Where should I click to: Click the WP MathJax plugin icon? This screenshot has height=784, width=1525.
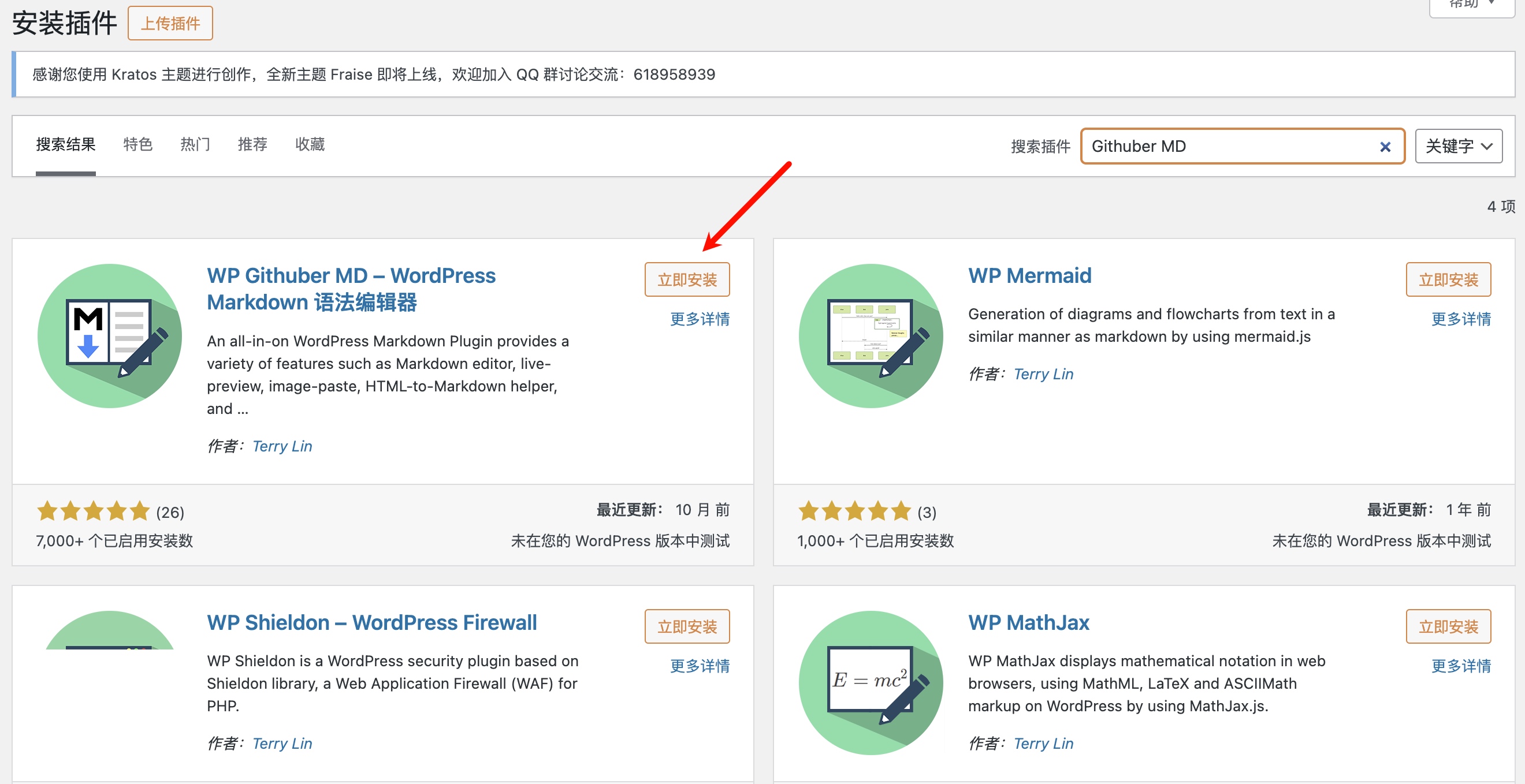pos(871,682)
